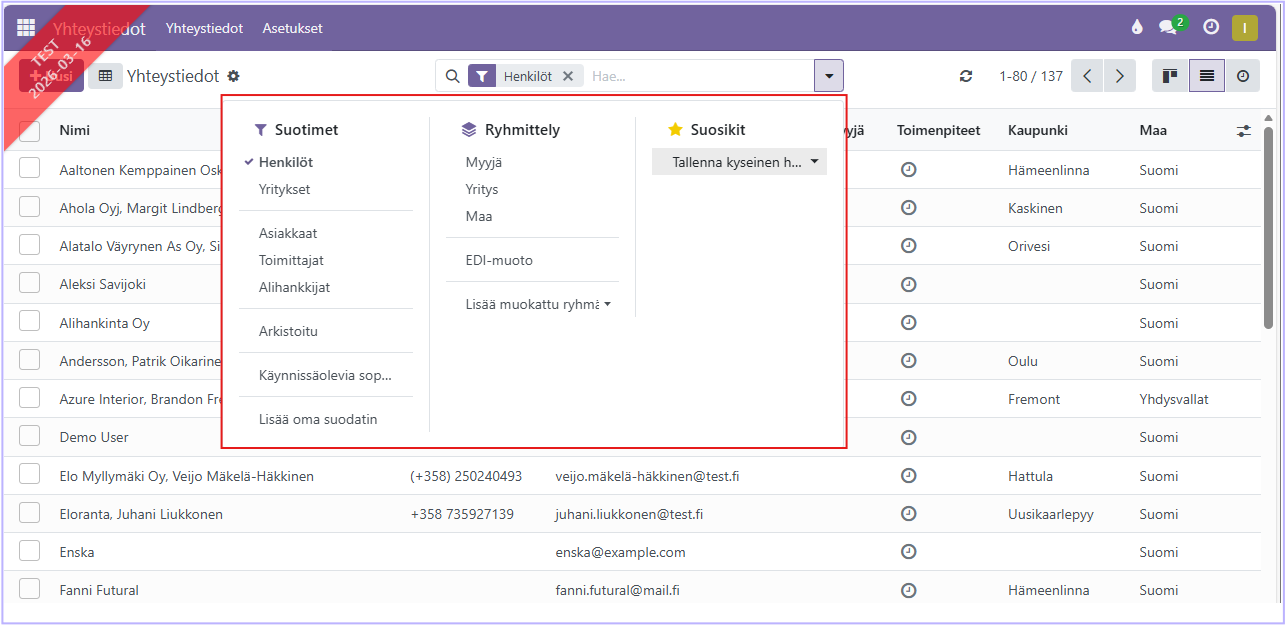The width and height of the screenshot is (1285, 625).
Task: Open the conversations chat icon
Action: pyautogui.click(x=1167, y=28)
